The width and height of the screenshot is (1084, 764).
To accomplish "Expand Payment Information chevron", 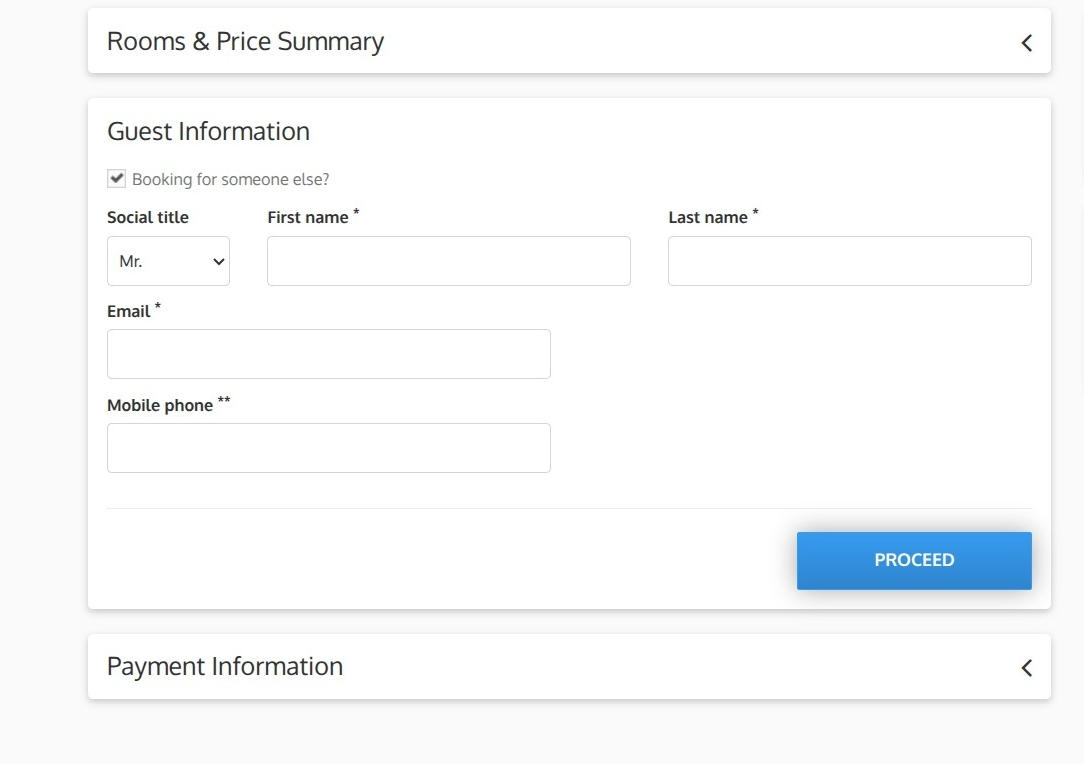I will 1027,668.
